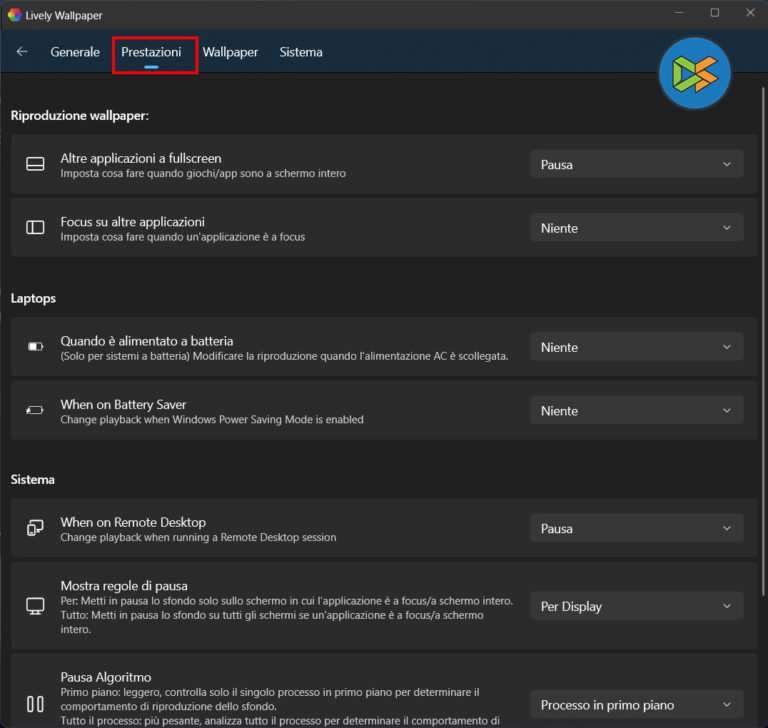768x728 pixels.
Task: Click the Battery Saver setting icon
Action: pyautogui.click(x=35, y=411)
